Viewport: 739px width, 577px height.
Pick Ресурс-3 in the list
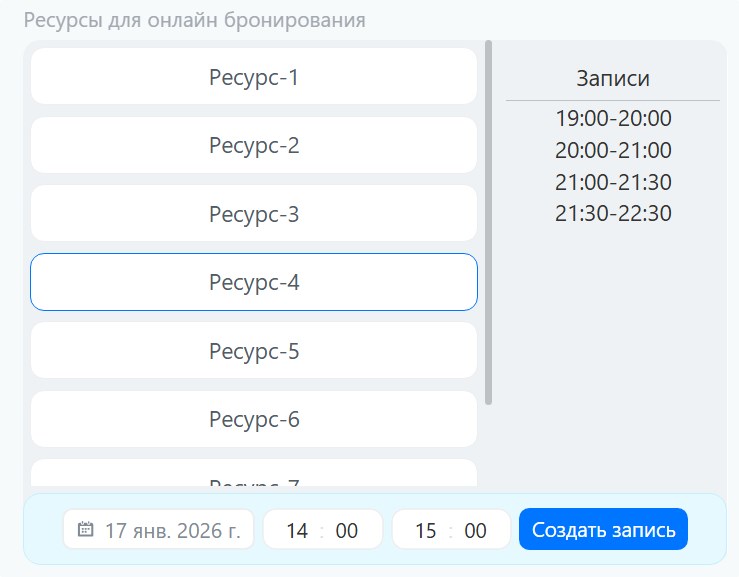[254, 214]
